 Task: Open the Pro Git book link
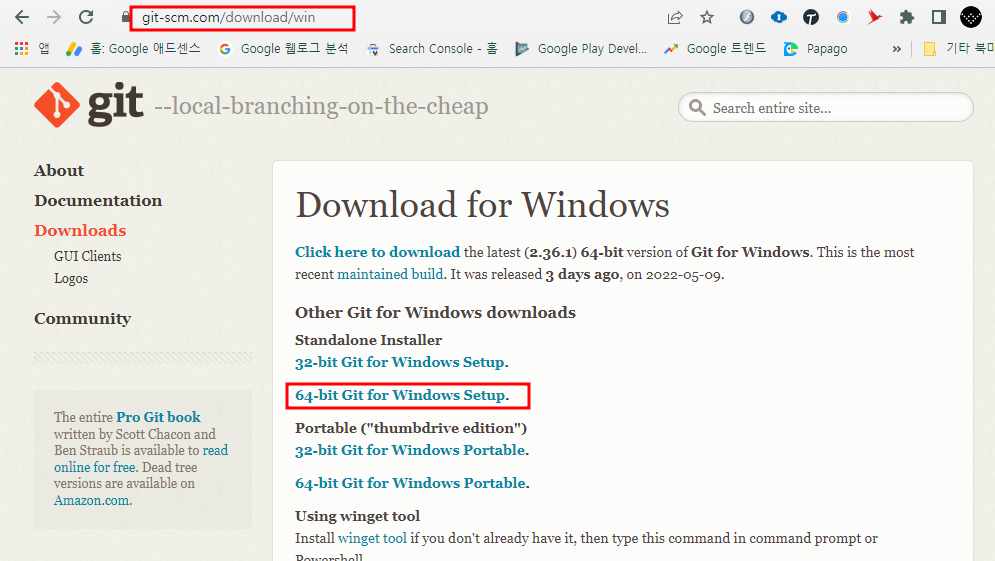point(159,417)
